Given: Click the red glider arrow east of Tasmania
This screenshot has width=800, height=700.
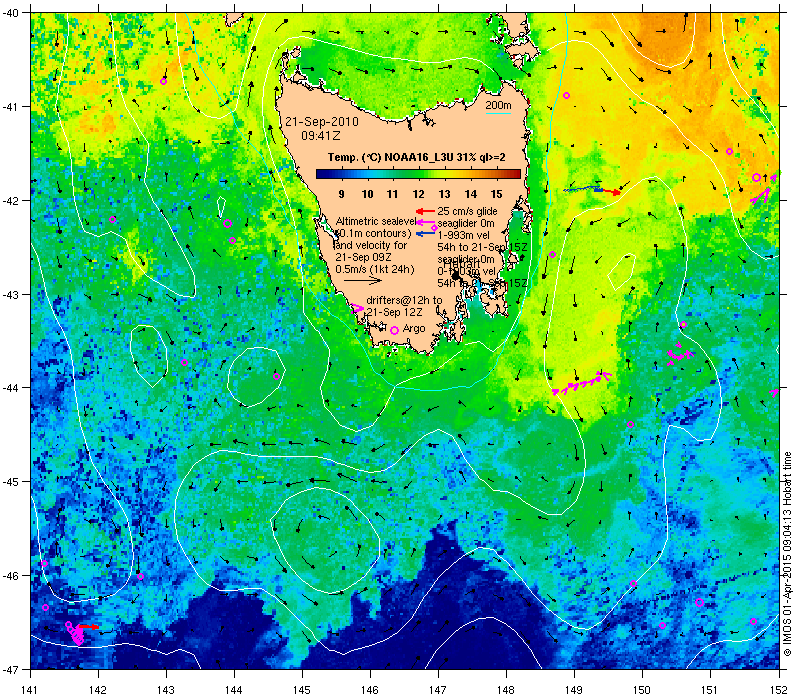Looking at the screenshot, I should (x=610, y=192).
